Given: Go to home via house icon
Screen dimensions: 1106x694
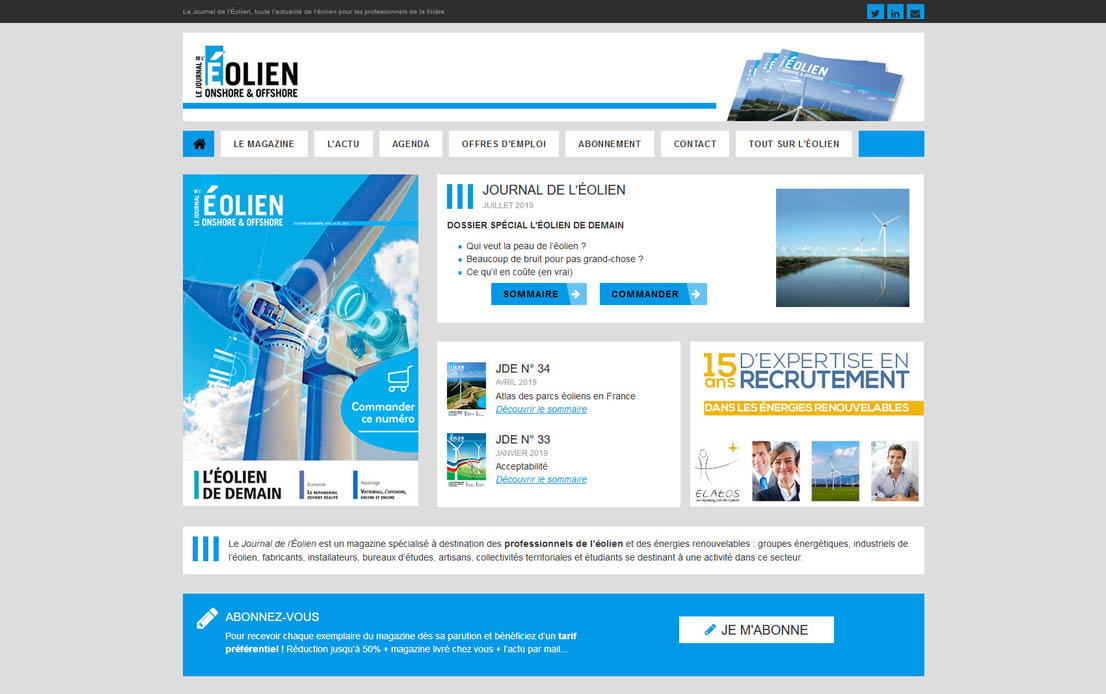Looking at the screenshot, I should click(x=199, y=144).
